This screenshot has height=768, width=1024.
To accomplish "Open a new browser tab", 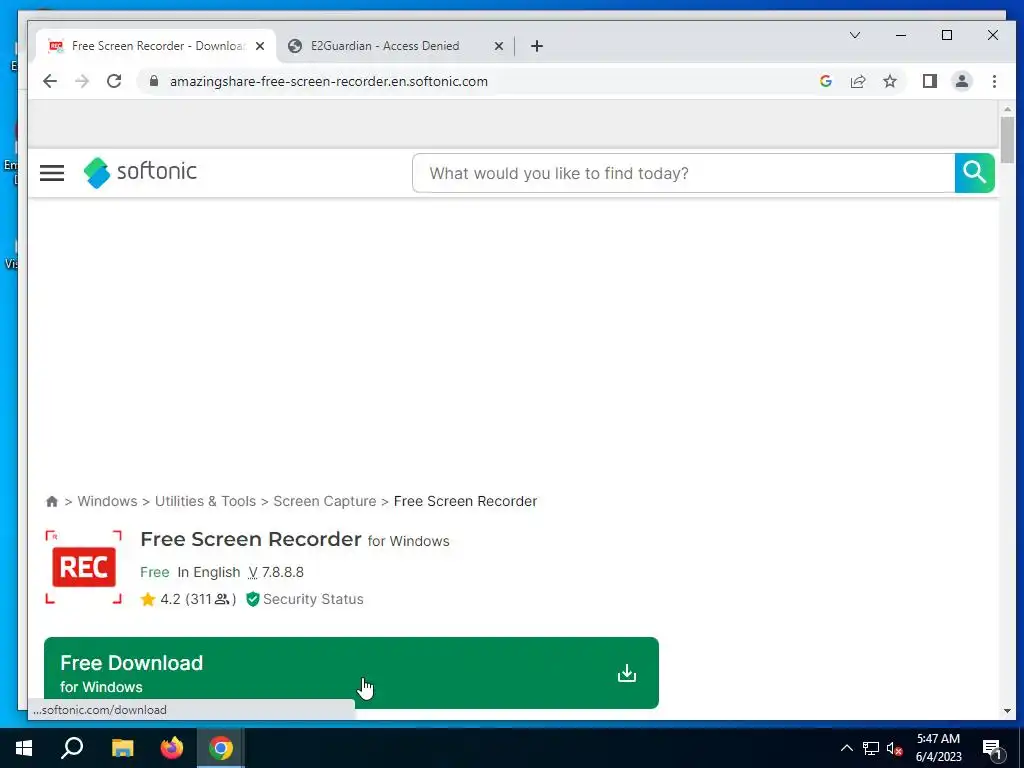I will (x=537, y=46).
